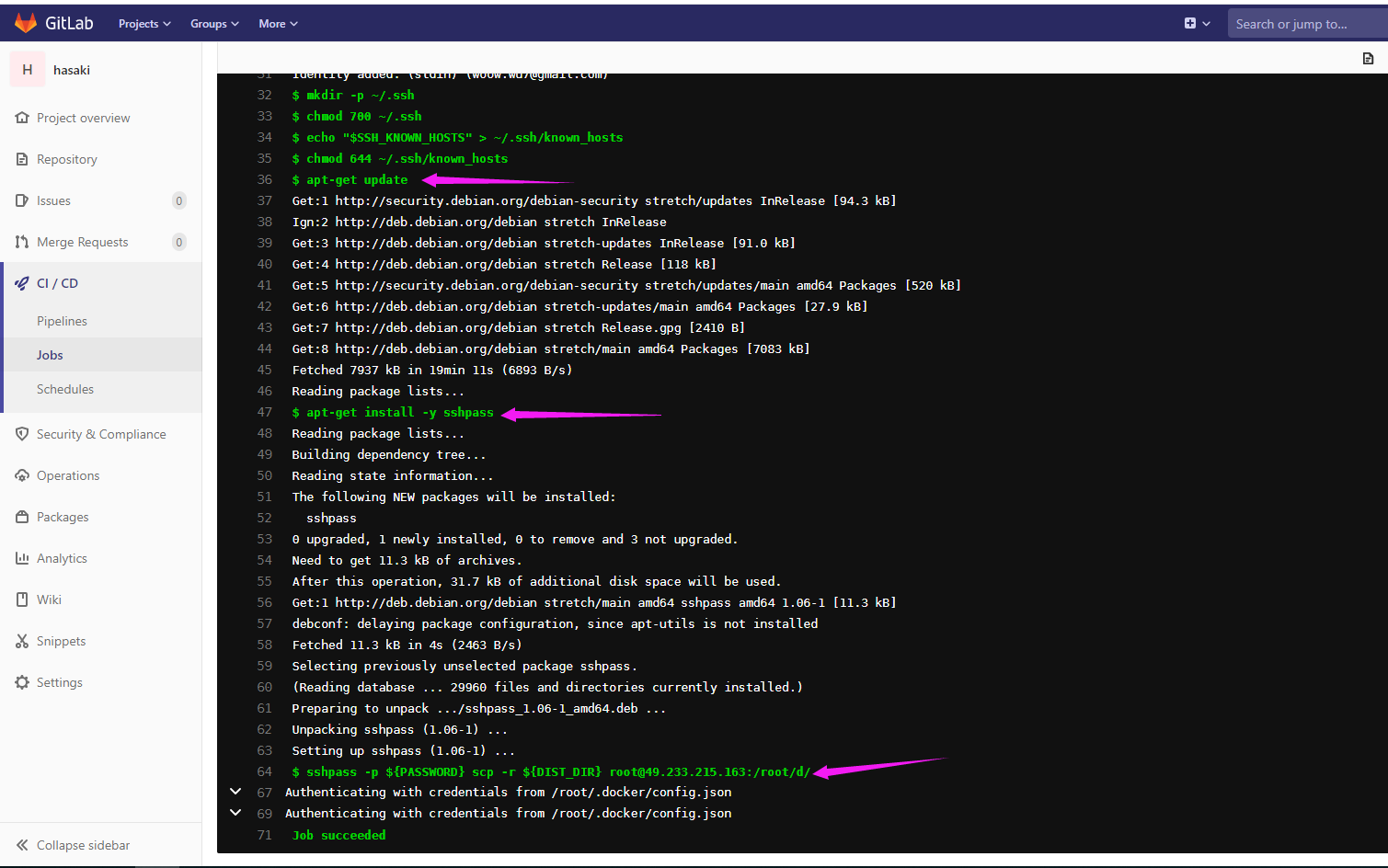1388x868 pixels.
Task: Click Collapse sidebar text button
Action: [x=84, y=845]
